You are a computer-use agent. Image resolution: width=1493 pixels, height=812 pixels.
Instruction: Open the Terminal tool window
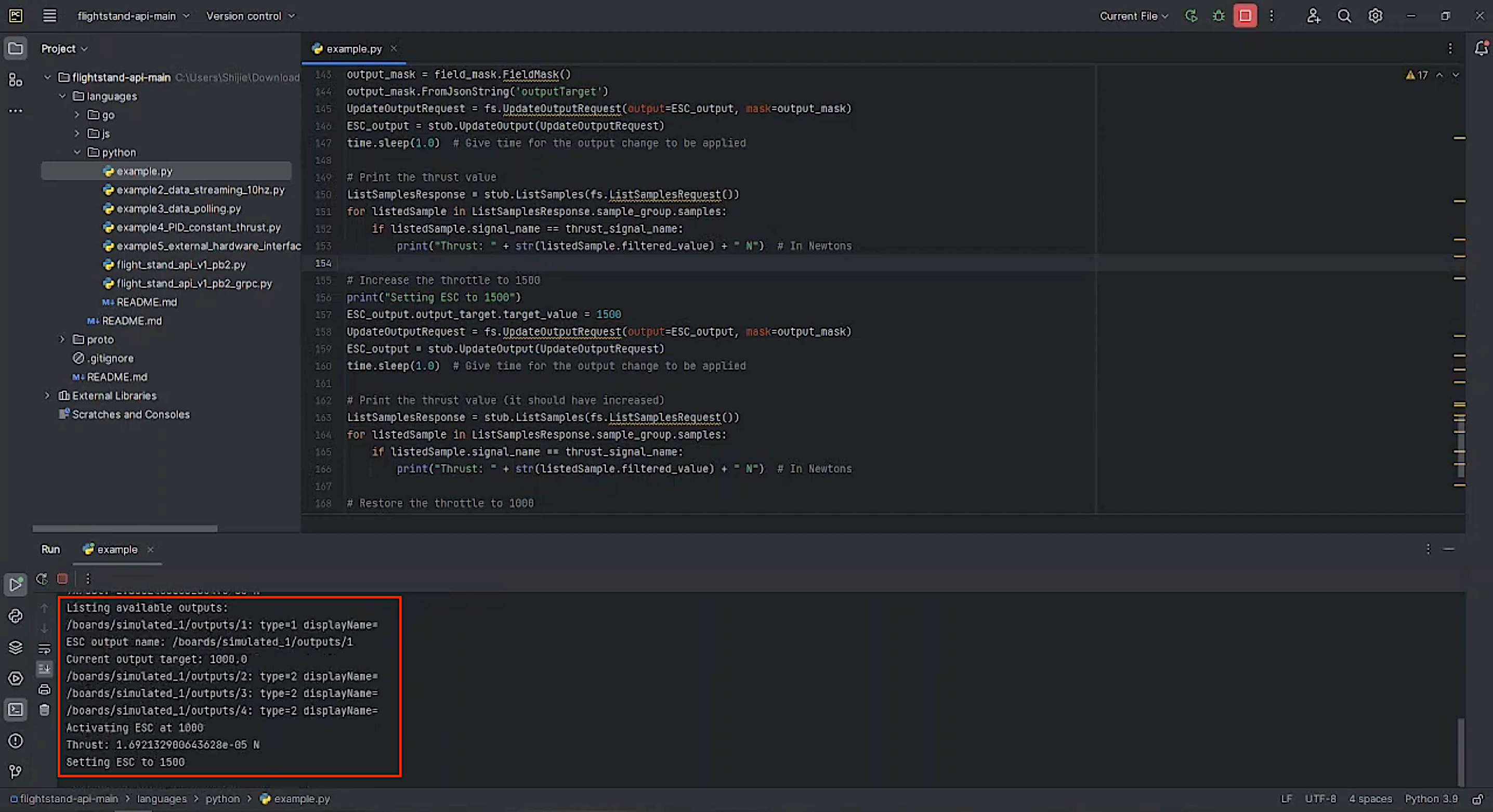pyautogui.click(x=16, y=709)
